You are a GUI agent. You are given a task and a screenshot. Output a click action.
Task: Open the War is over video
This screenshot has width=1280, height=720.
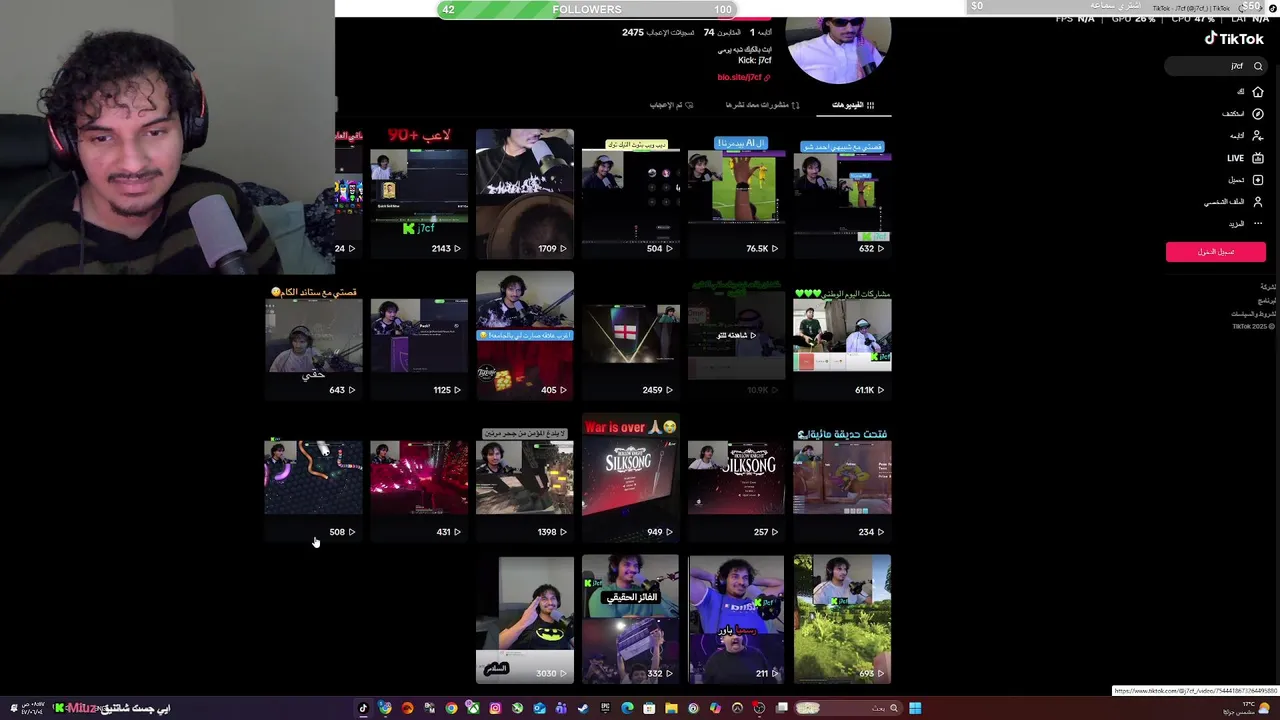pos(630,478)
